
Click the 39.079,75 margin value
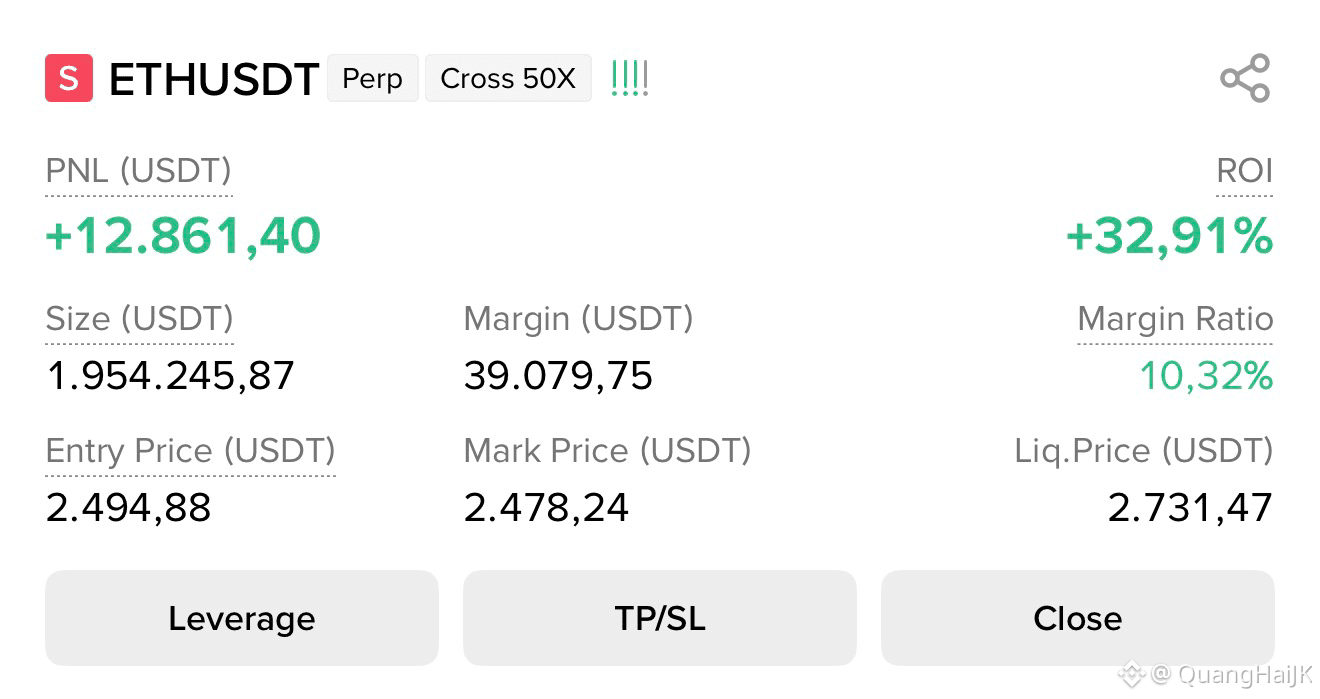tap(558, 376)
